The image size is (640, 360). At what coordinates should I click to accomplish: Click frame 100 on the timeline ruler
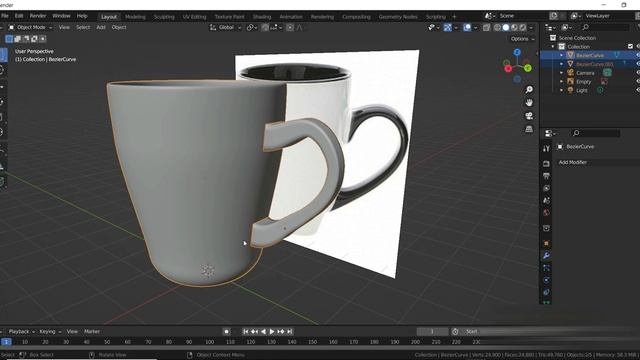click(x=209, y=342)
